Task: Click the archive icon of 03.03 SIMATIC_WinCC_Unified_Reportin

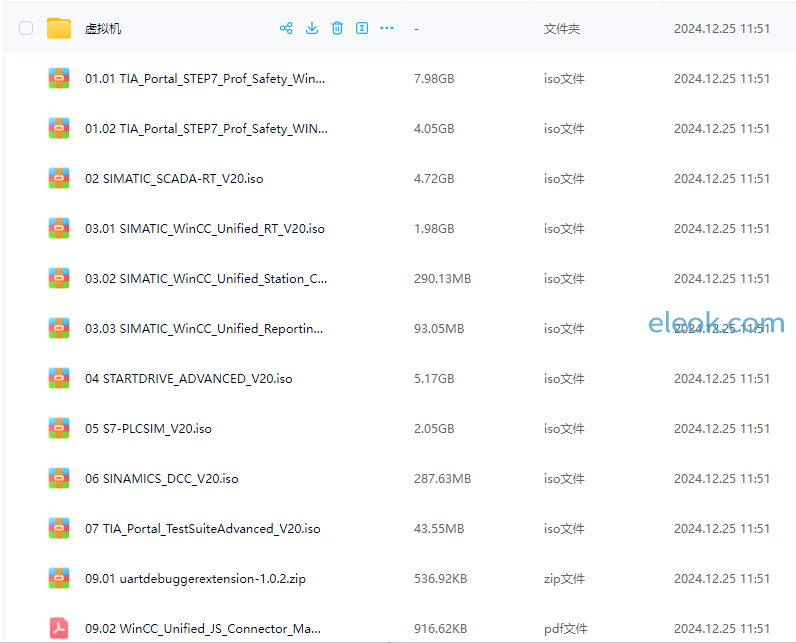Action: click(59, 328)
